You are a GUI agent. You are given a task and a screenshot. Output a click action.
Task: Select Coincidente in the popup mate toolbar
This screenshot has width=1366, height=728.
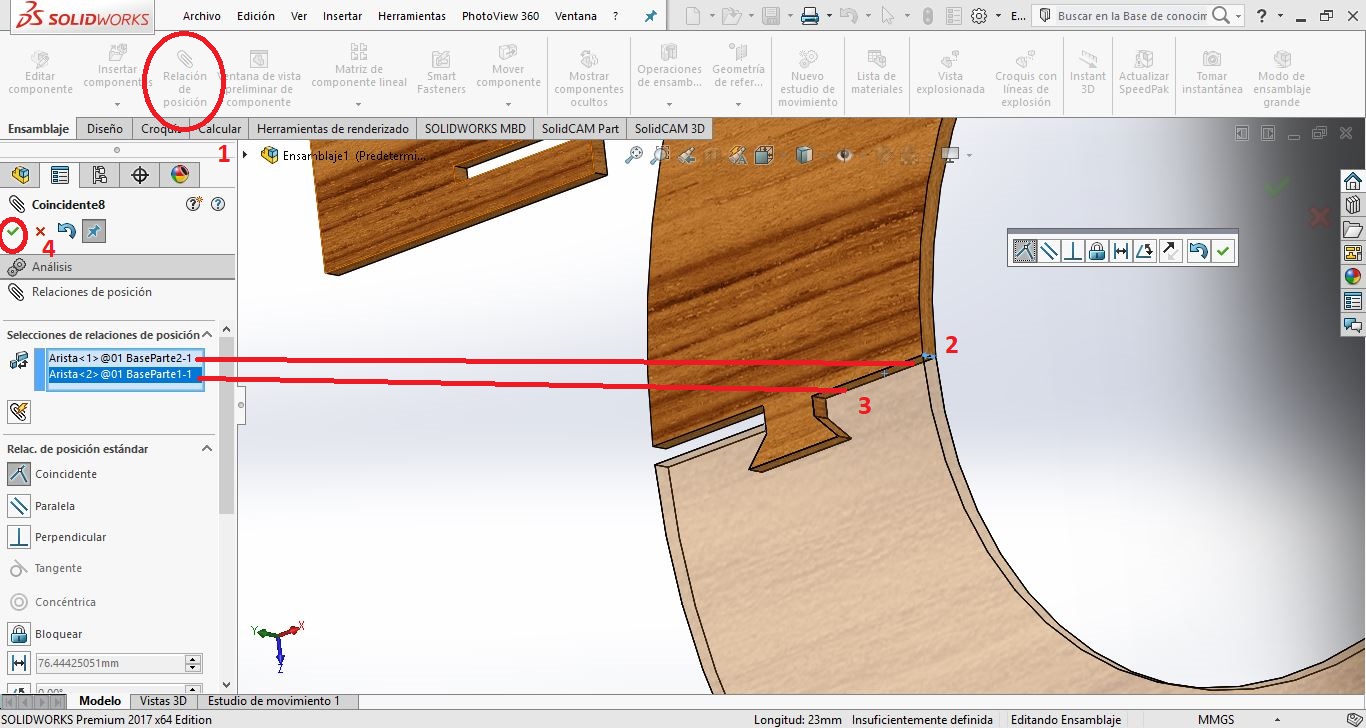1025,251
